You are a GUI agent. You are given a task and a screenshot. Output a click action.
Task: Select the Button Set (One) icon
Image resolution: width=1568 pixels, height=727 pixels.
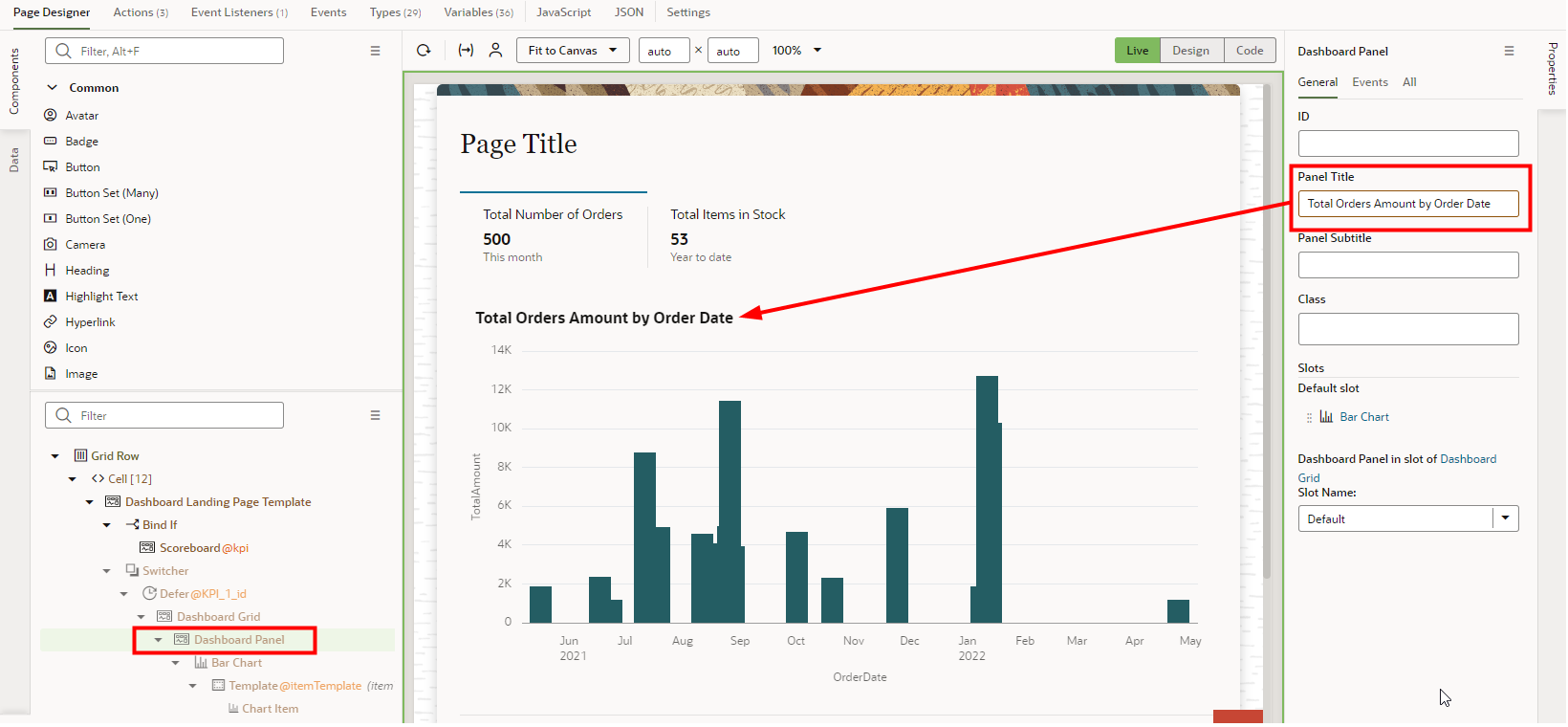click(x=51, y=218)
